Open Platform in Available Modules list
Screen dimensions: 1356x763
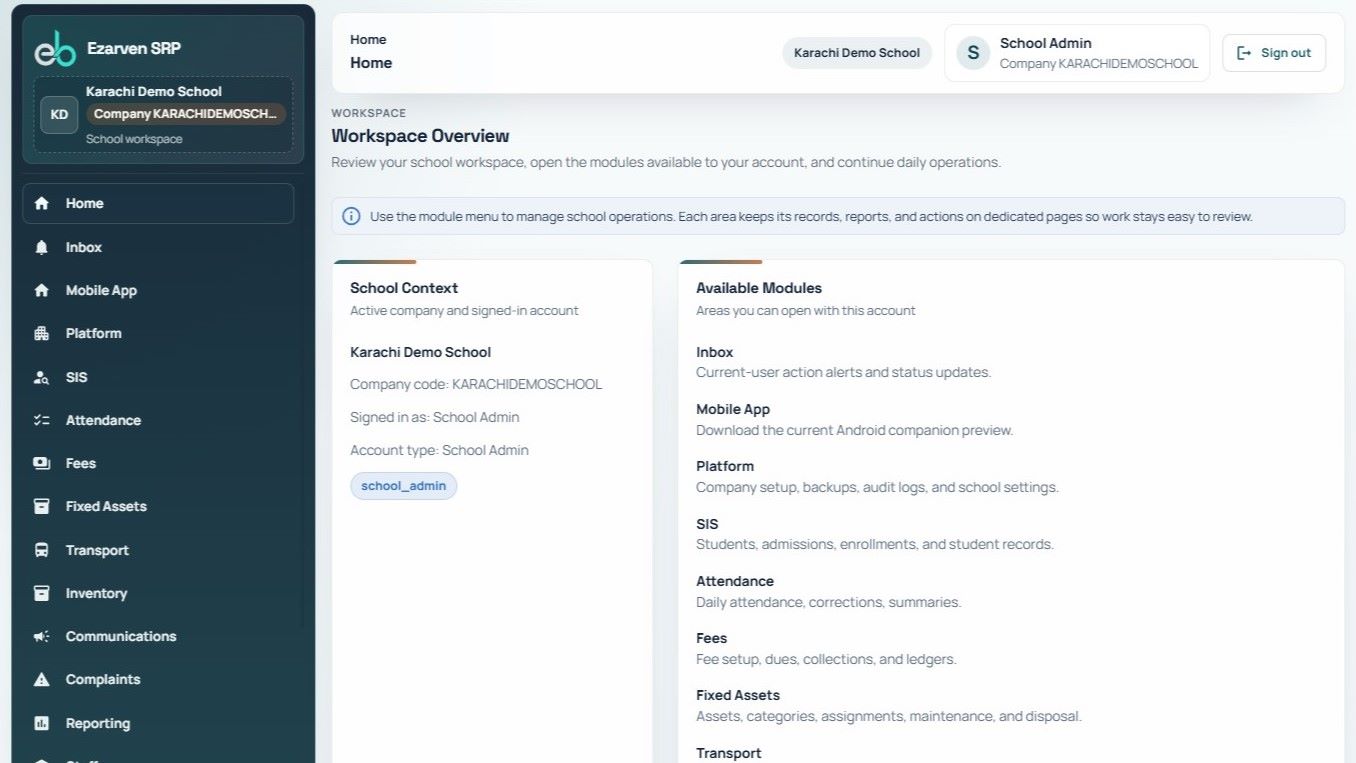pyautogui.click(x=725, y=466)
